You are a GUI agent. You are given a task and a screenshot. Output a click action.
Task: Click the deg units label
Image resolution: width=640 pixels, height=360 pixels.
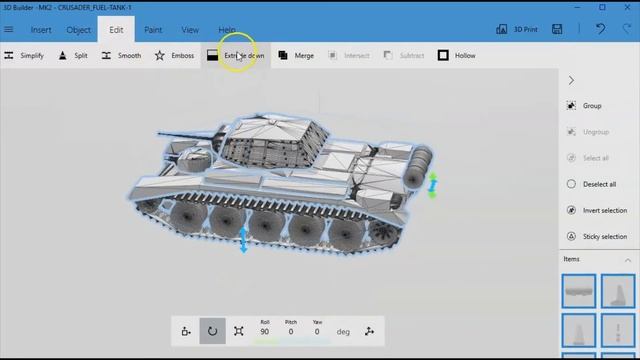pyautogui.click(x=343, y=332)
